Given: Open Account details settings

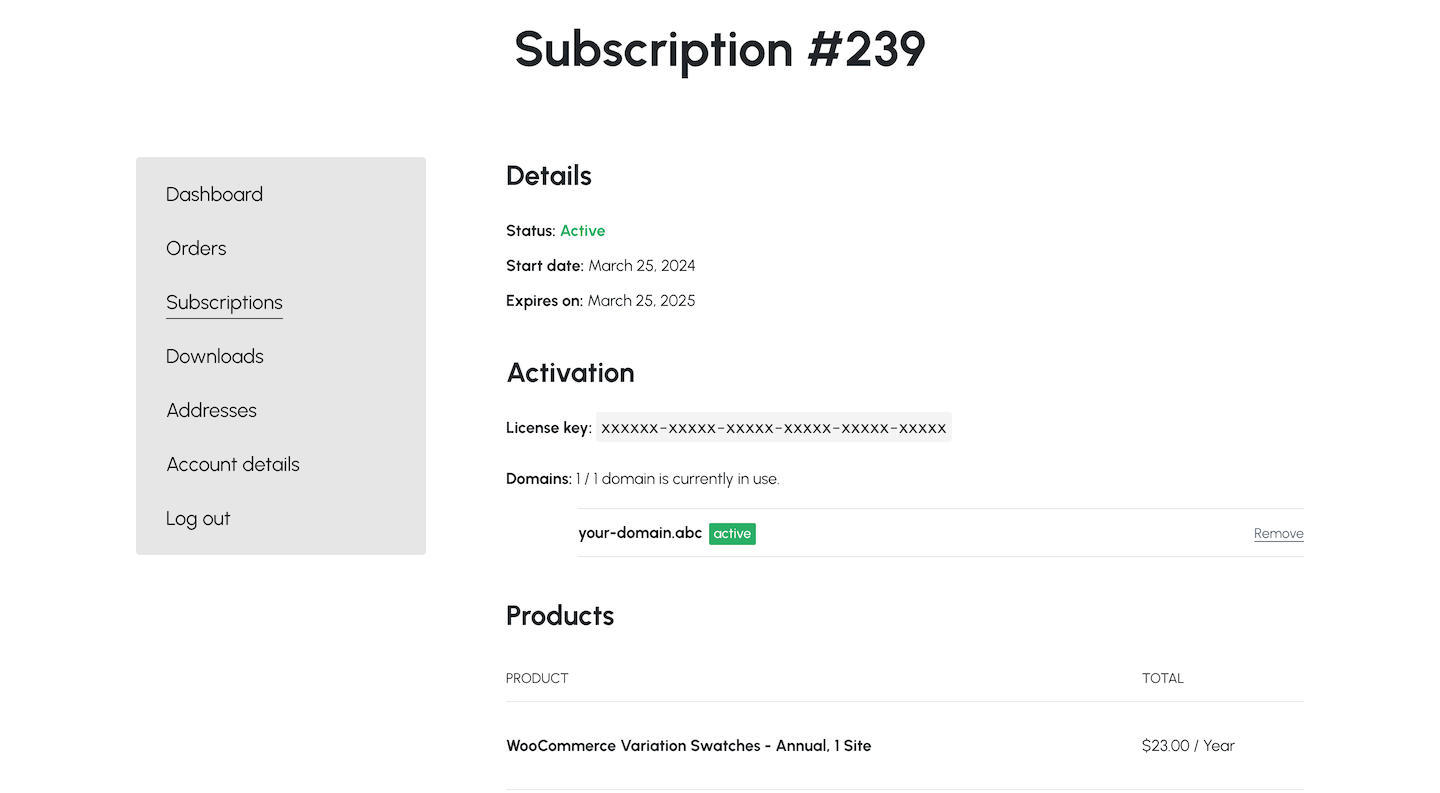Looking at the screenshot, I should click(x=232, y=464).
